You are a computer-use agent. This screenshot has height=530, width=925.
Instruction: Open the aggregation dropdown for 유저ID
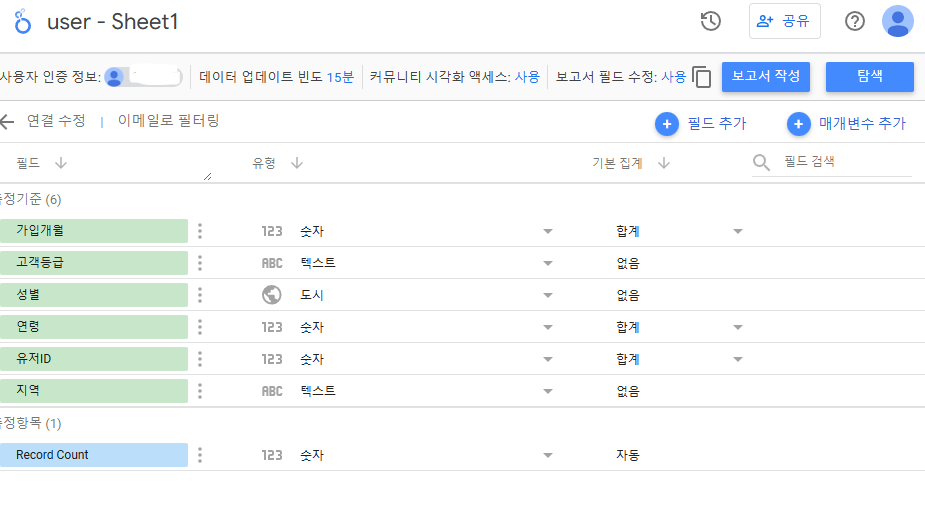(737, 359)
